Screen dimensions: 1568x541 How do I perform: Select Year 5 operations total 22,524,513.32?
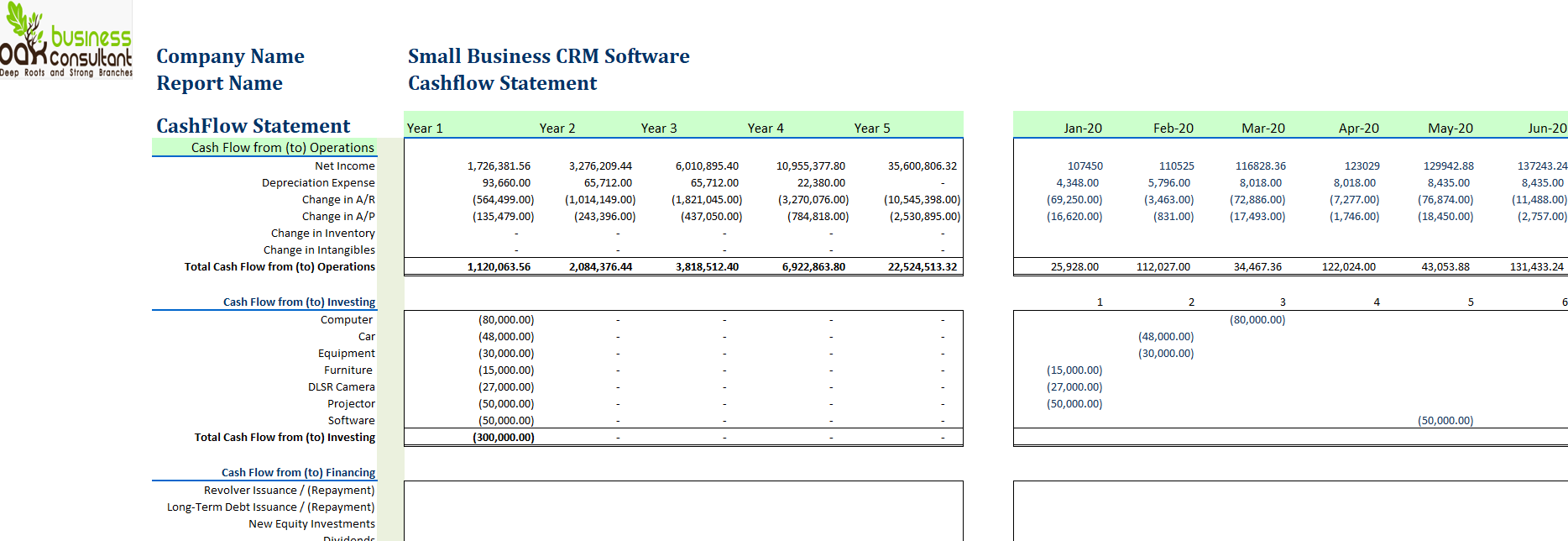click(x=923, y=267)
